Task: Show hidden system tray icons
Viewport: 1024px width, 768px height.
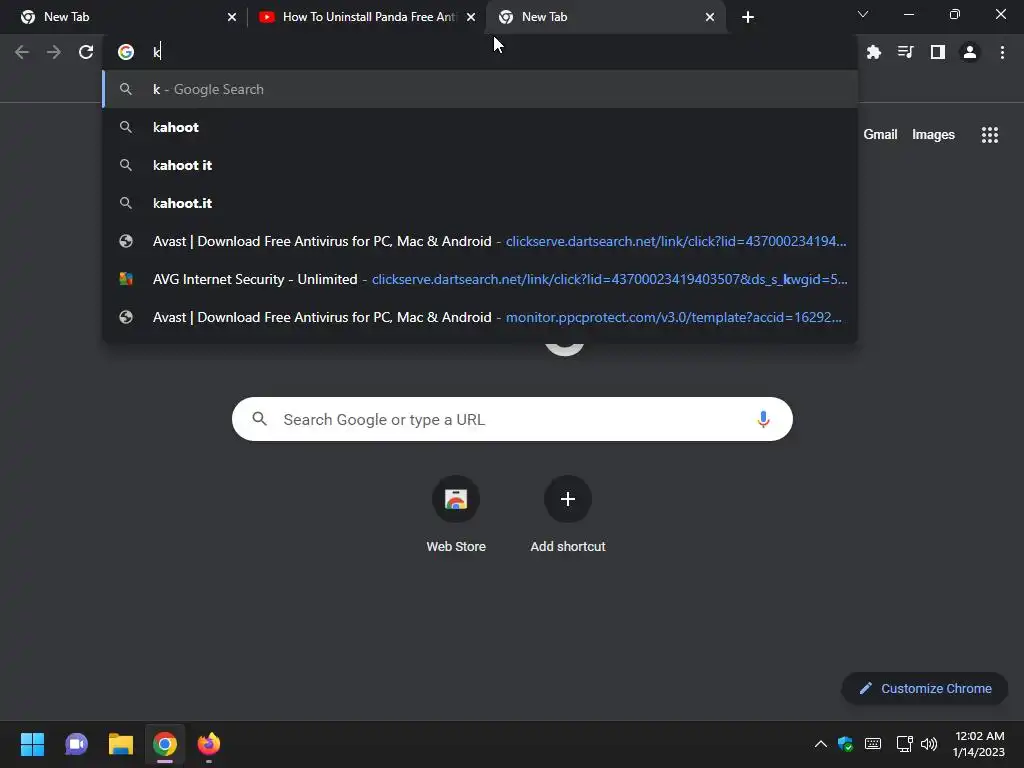Action: click(x=821, y=744)
